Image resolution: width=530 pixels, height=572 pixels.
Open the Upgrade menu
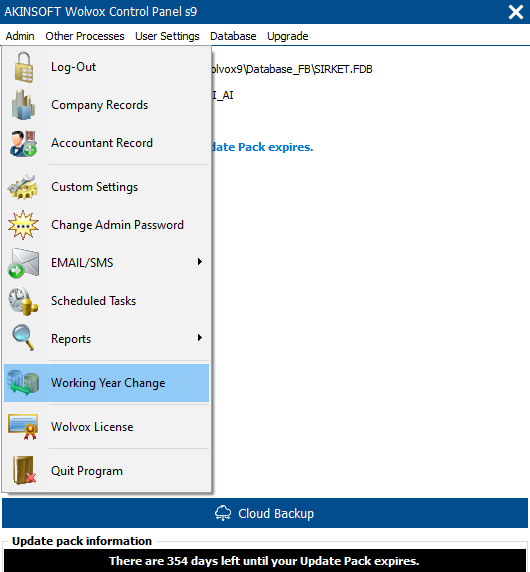[x=287, y=36]
